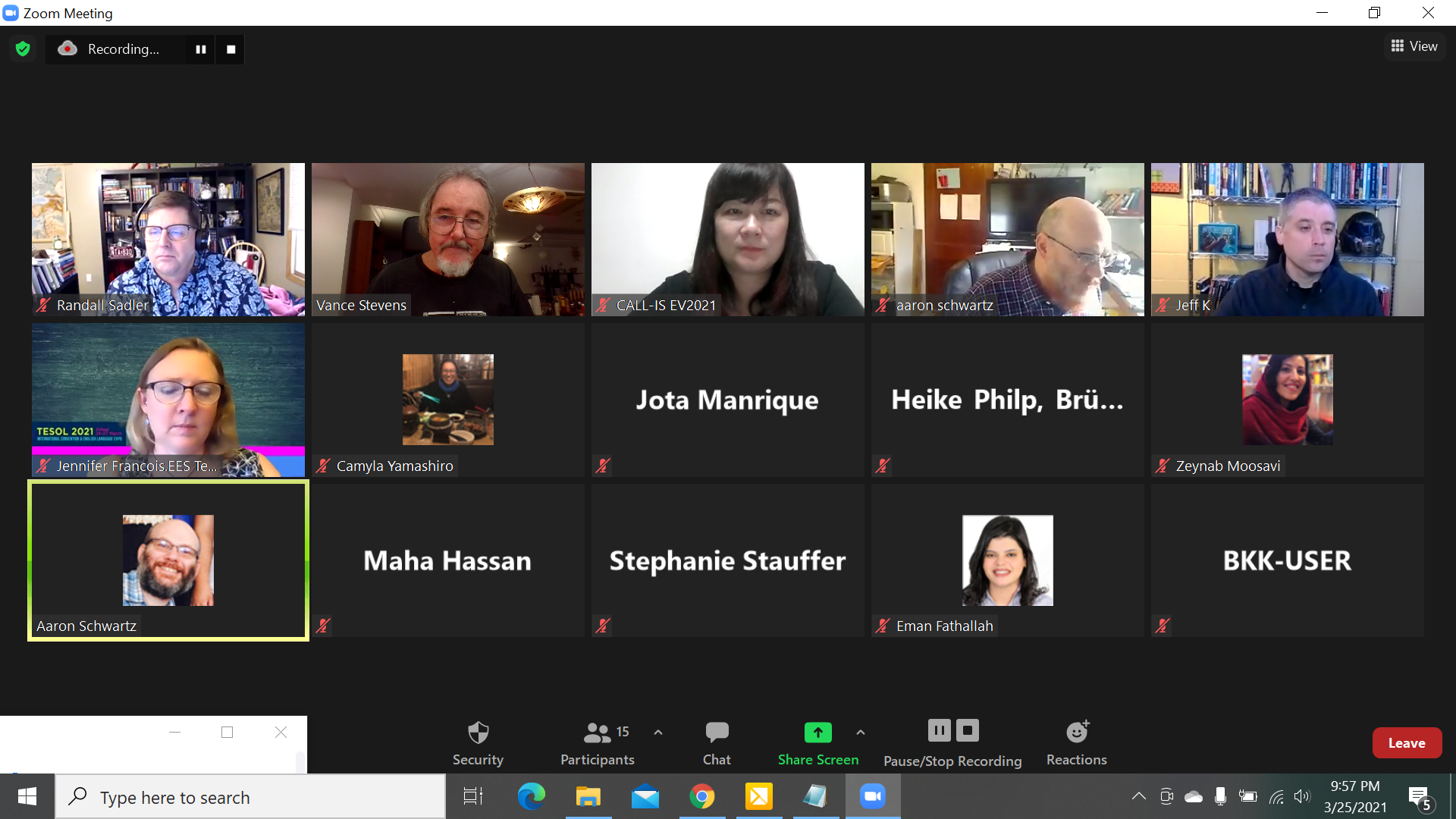Pause recording from the top recording bar

pyautogui.click(x=201, y=49)
